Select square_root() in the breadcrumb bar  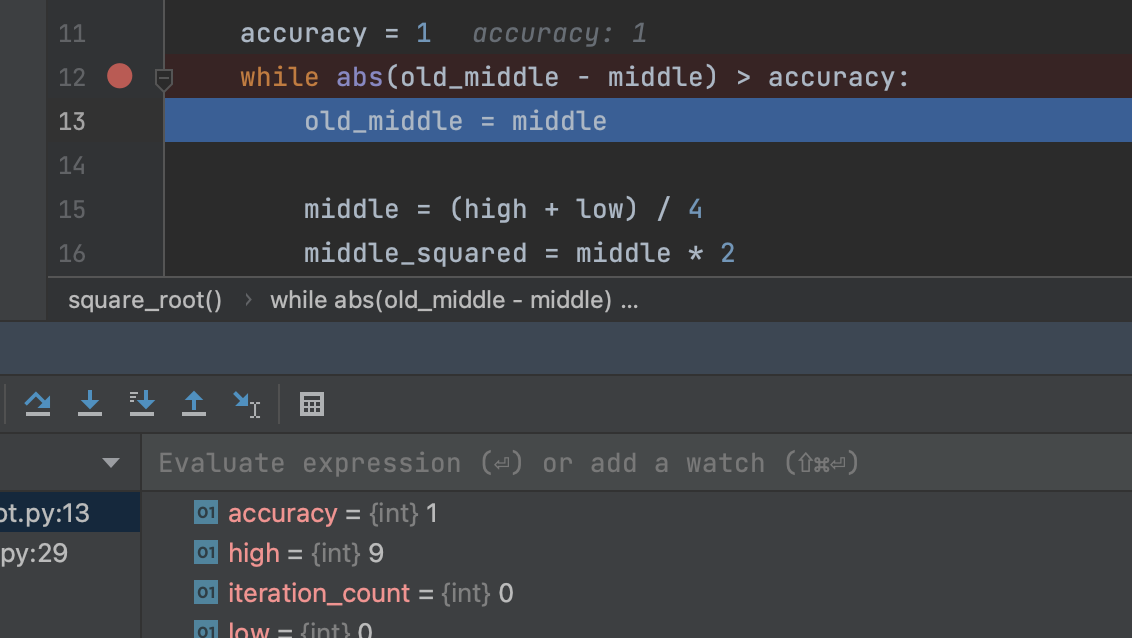[x=144, y=299]
